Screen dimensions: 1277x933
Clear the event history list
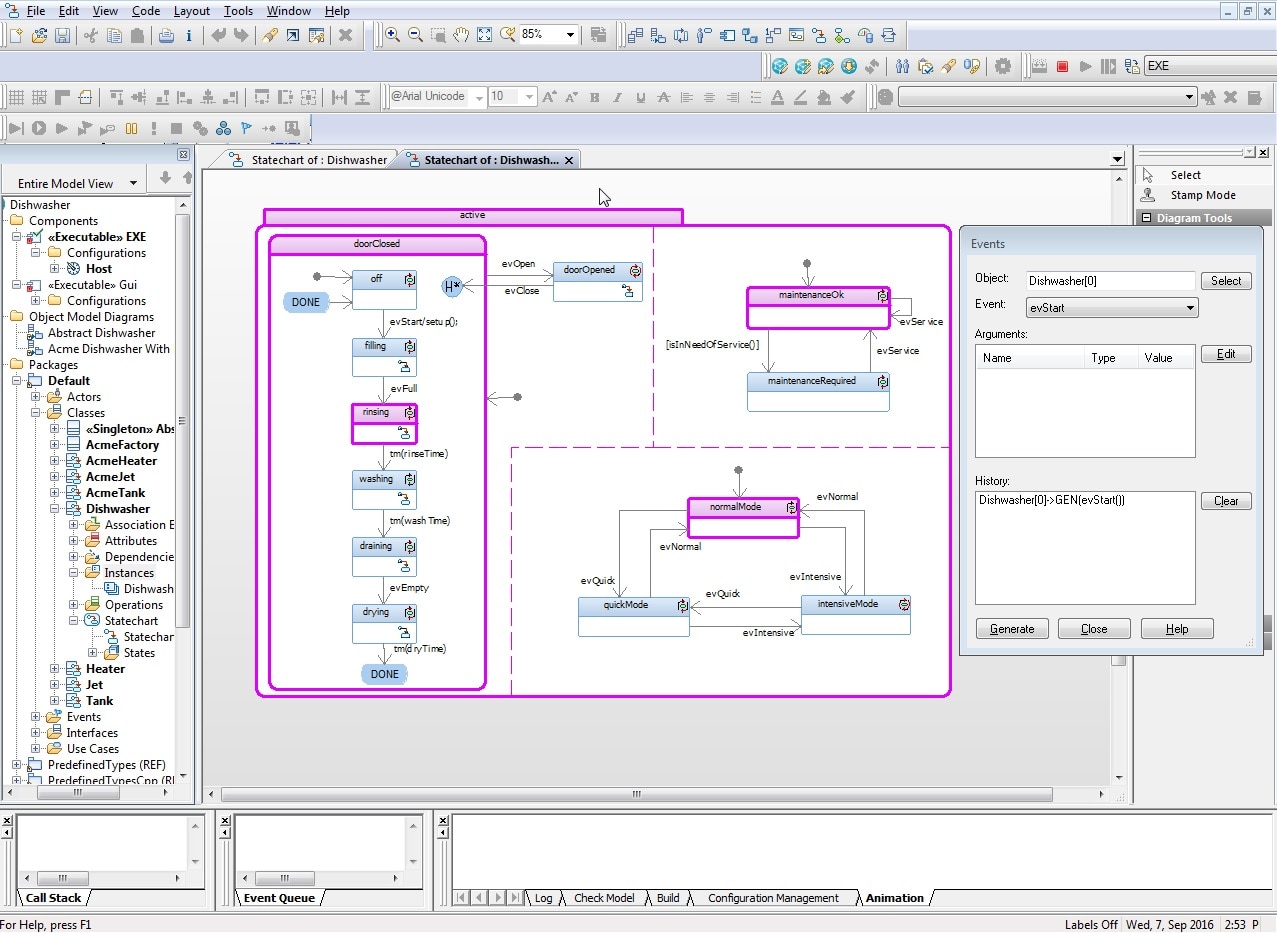coord(1226,500)
